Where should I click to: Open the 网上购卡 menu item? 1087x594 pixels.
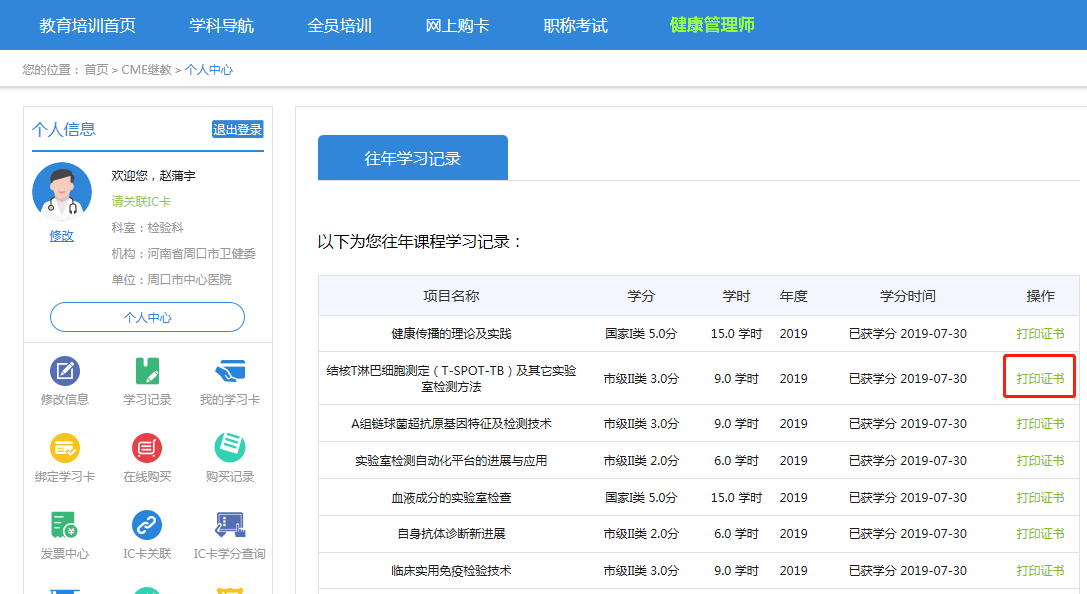pyautogui.click(x=458, y=26)
